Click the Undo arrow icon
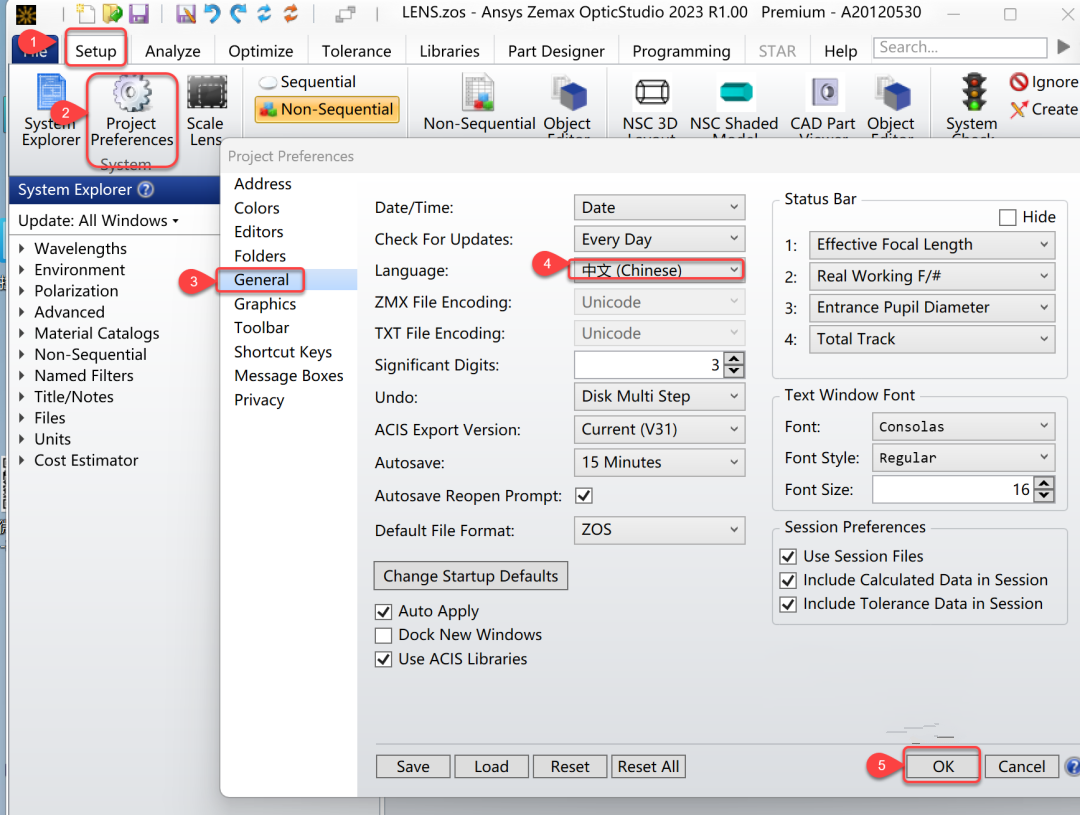Screen dimensions: 1080x815 tap(211, 13)
